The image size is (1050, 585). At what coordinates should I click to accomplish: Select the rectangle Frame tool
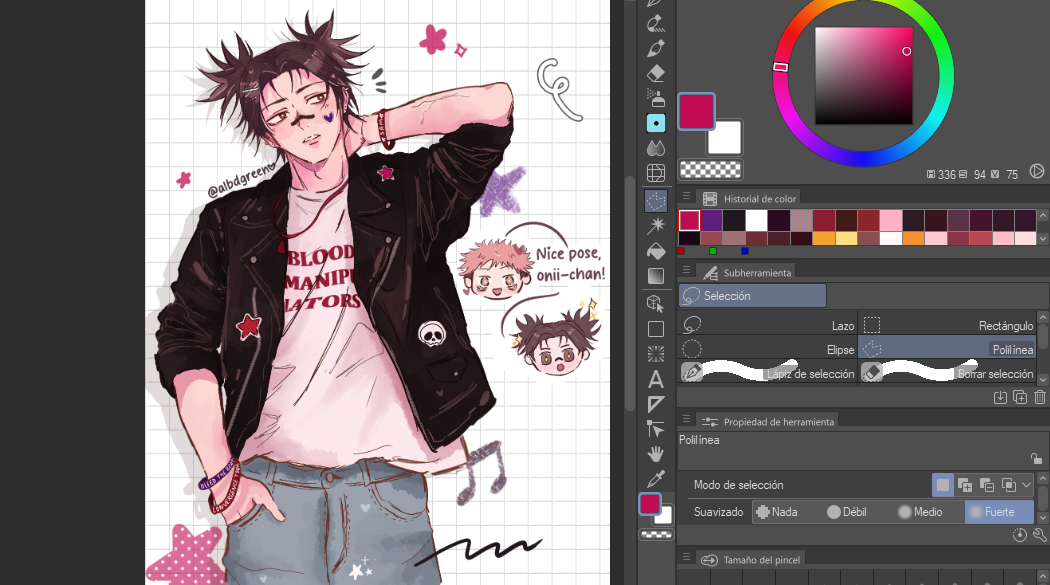pos(656,329)
